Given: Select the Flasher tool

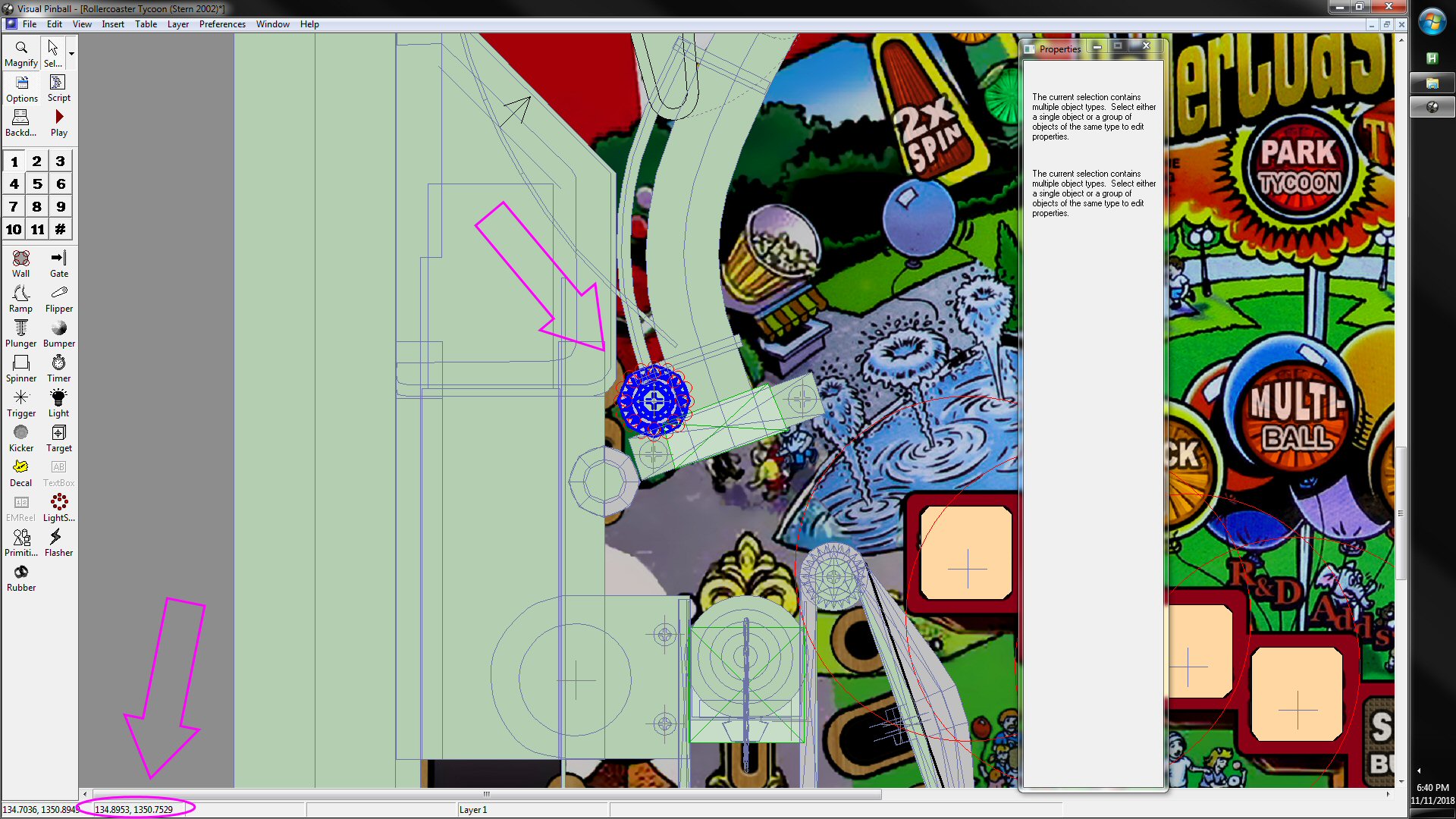Looking at the screenshot, I should pyautogui.click(x=58, y=543).
